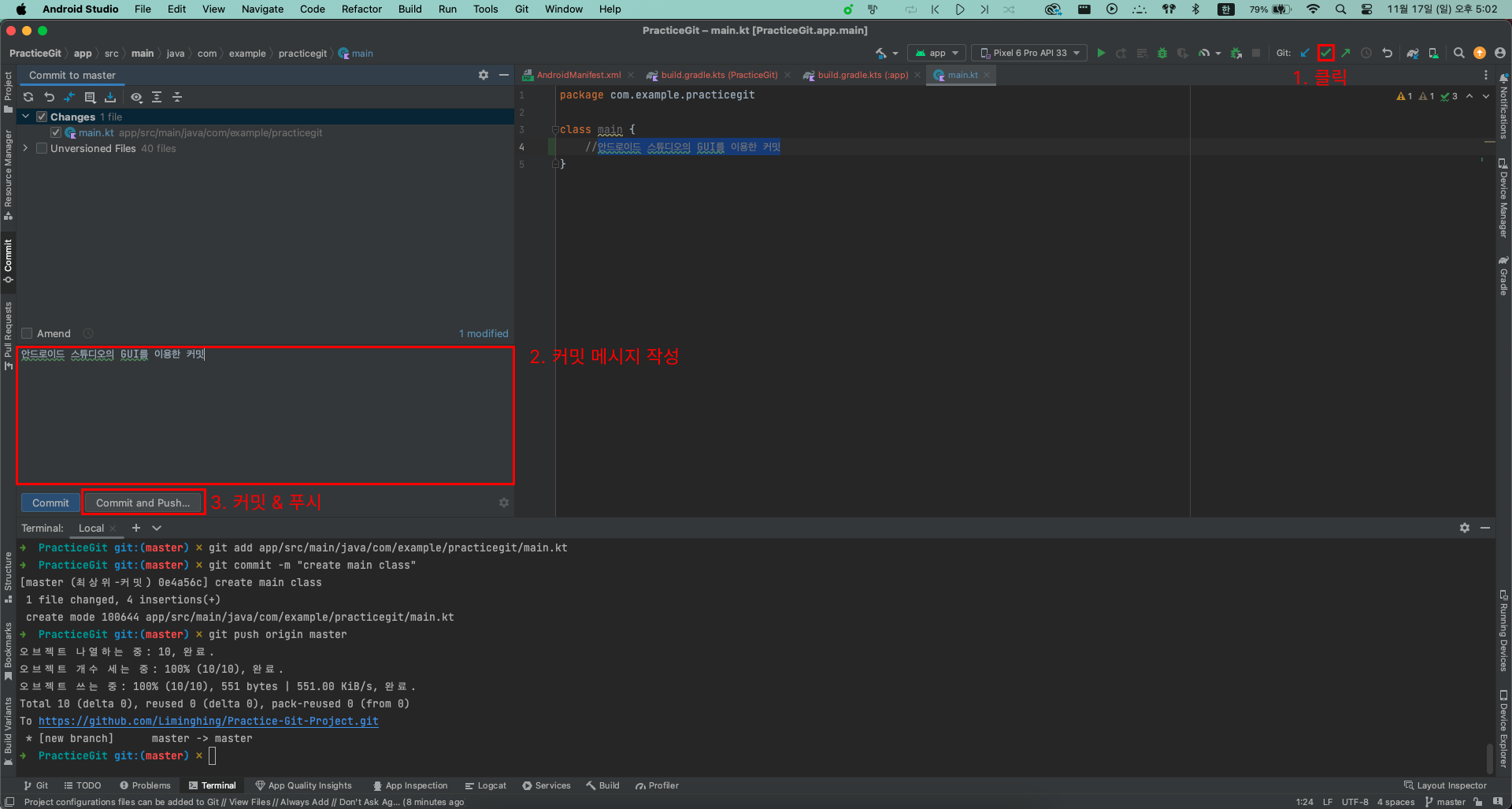Click the Shelve changes download icon
1512x809 pixels.
(x=110, y=97)
